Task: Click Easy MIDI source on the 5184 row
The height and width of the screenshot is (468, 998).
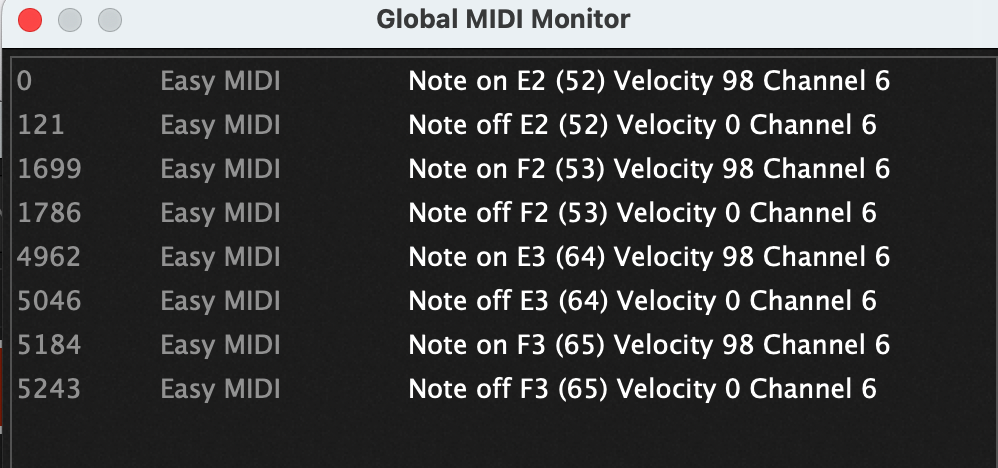Action: pos(220,344)
